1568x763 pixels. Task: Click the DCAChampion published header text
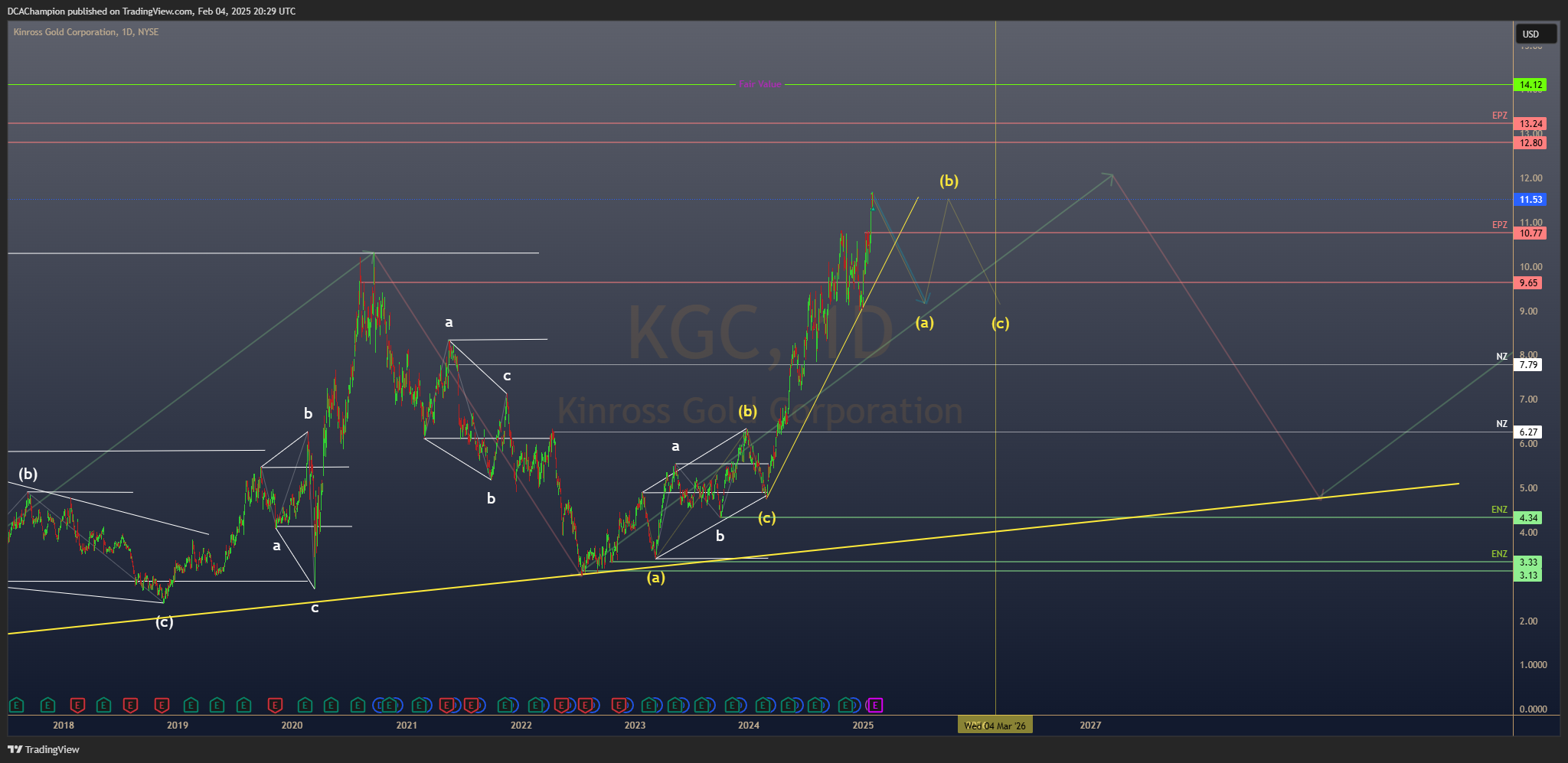coord(152,11)
